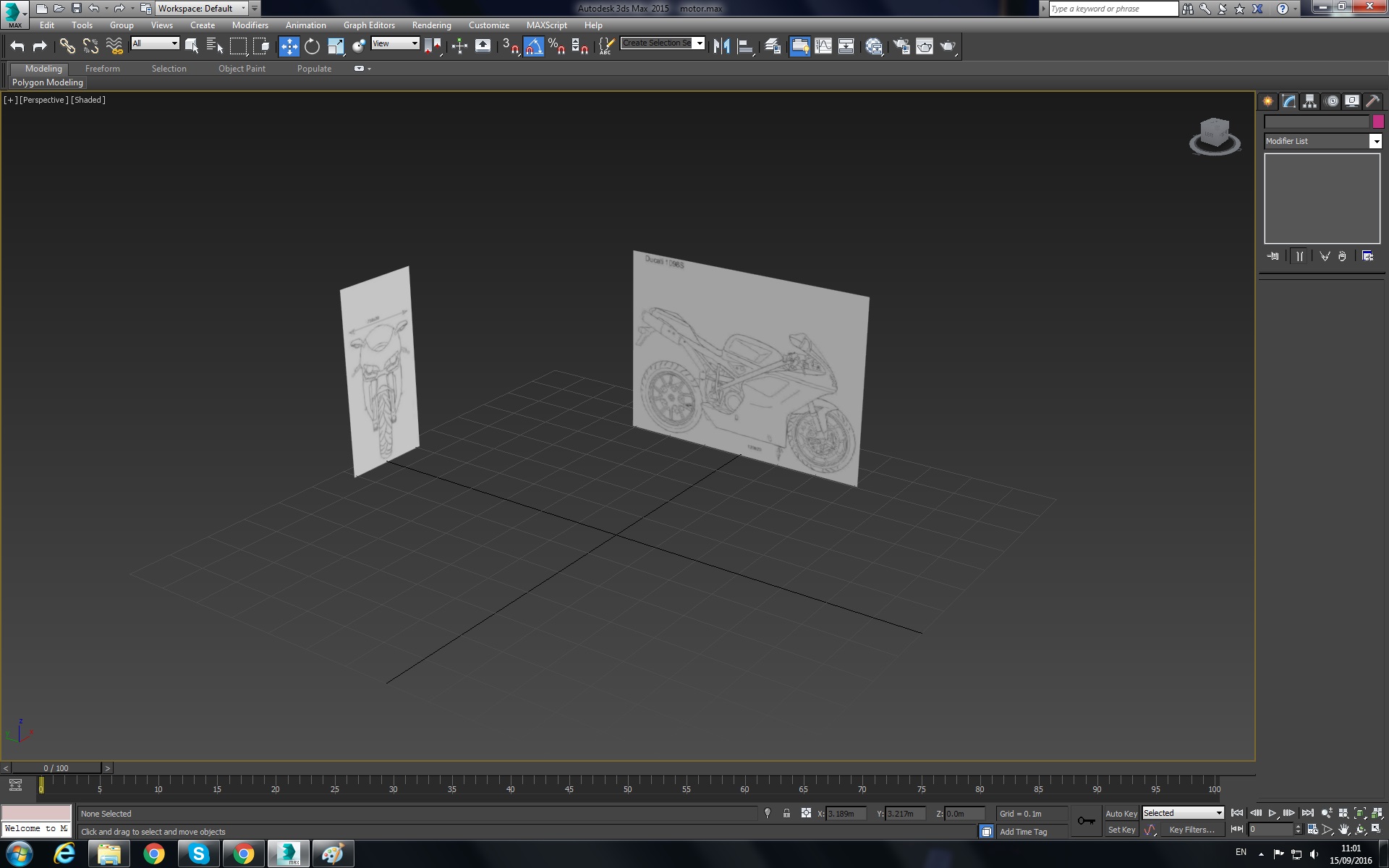Click the Edit Named Selection Sets icon
The height and width of the screenshot is (868, 1389).
click(606, 46)
